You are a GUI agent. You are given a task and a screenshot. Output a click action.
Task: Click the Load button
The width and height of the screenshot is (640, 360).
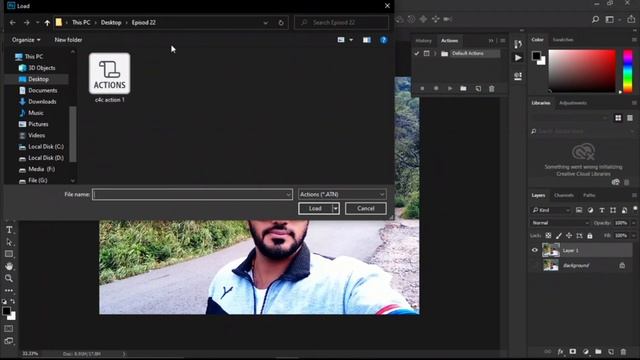(x=315, y=209)
